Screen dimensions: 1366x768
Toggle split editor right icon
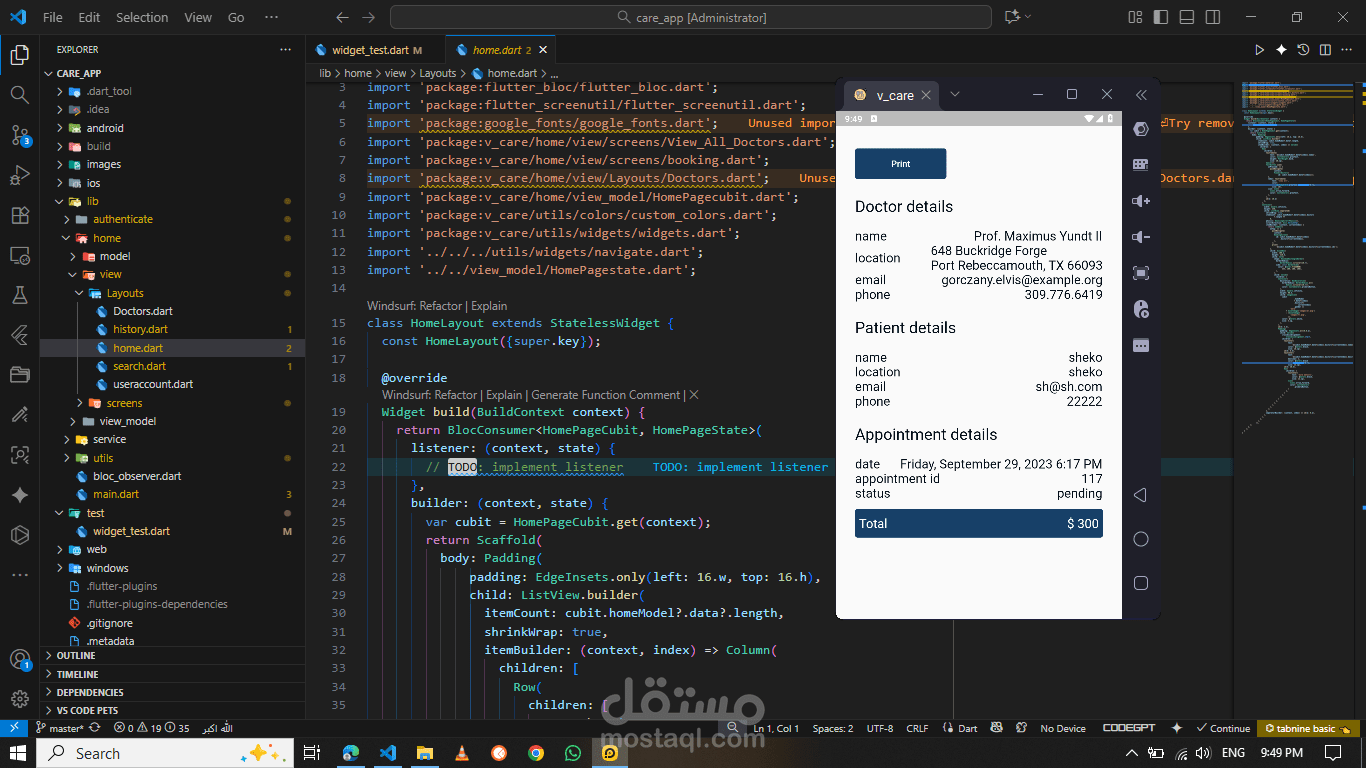coord(1325,49)
